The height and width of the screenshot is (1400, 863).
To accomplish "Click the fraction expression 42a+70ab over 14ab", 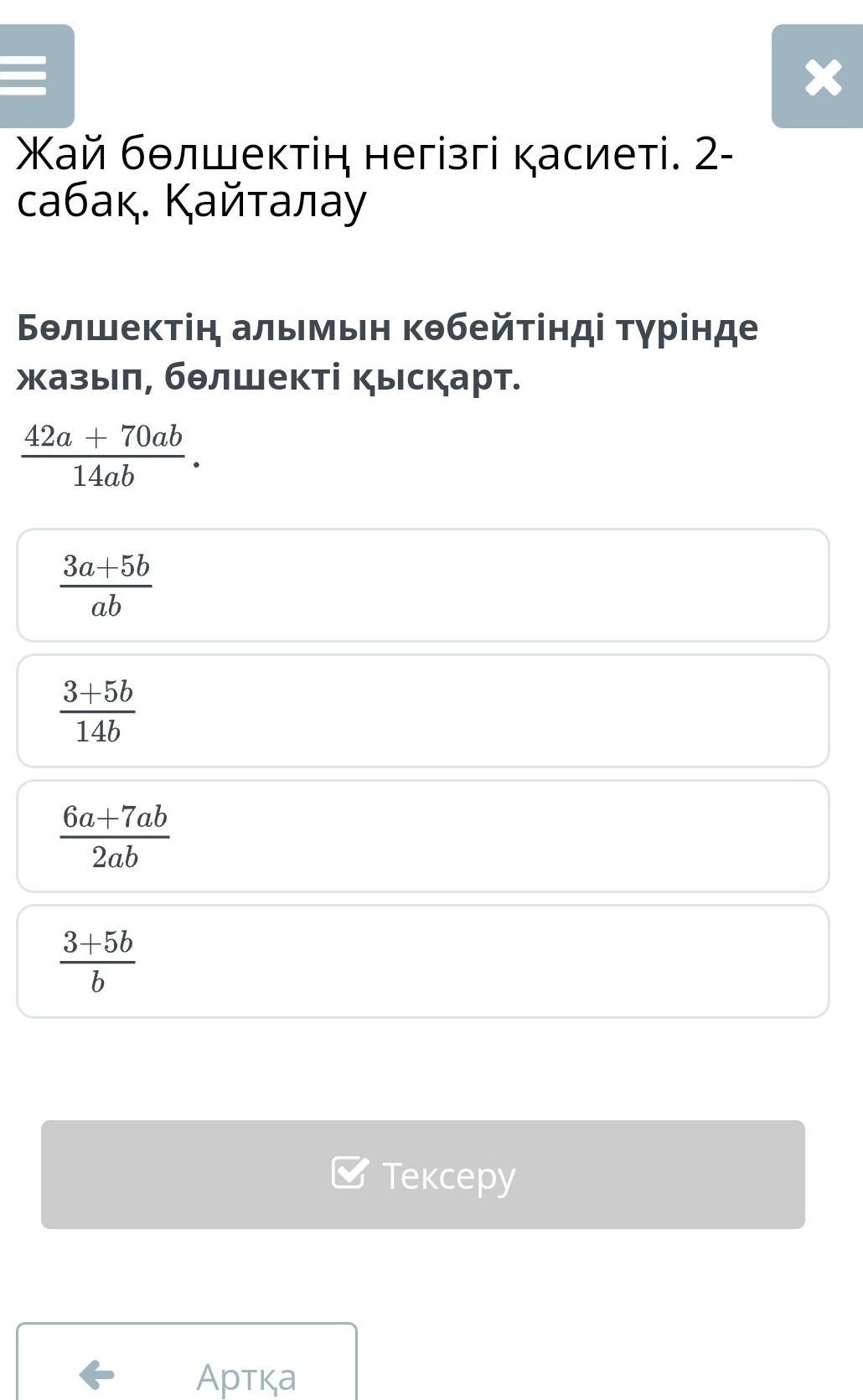I will [104, 456].
